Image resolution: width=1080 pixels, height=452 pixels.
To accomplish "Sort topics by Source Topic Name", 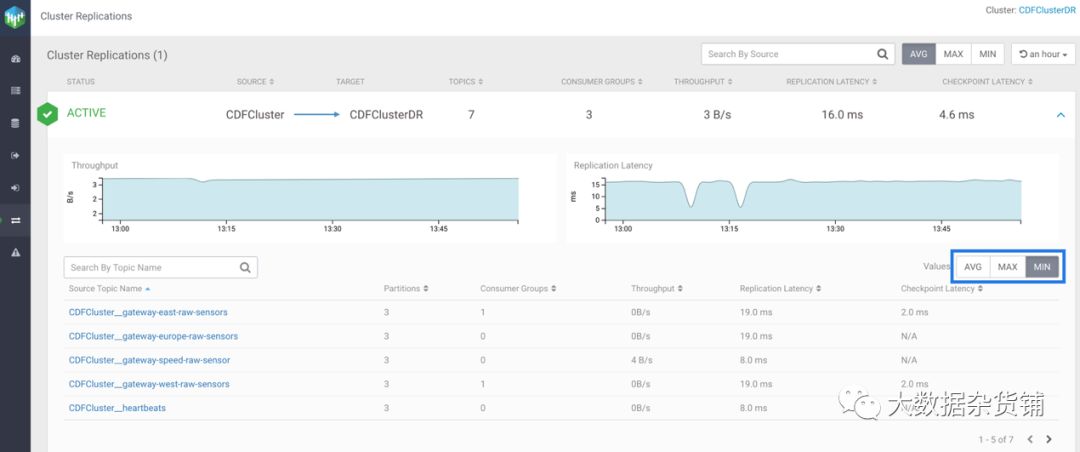I will [x=110, y=289].
